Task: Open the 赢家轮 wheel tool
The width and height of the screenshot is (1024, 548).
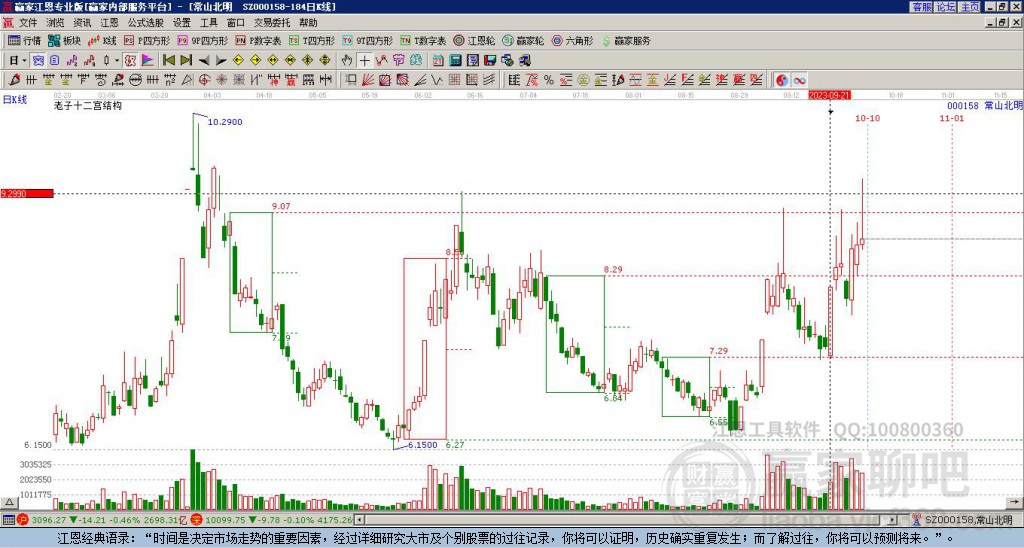Action: (x=523, y=40)
